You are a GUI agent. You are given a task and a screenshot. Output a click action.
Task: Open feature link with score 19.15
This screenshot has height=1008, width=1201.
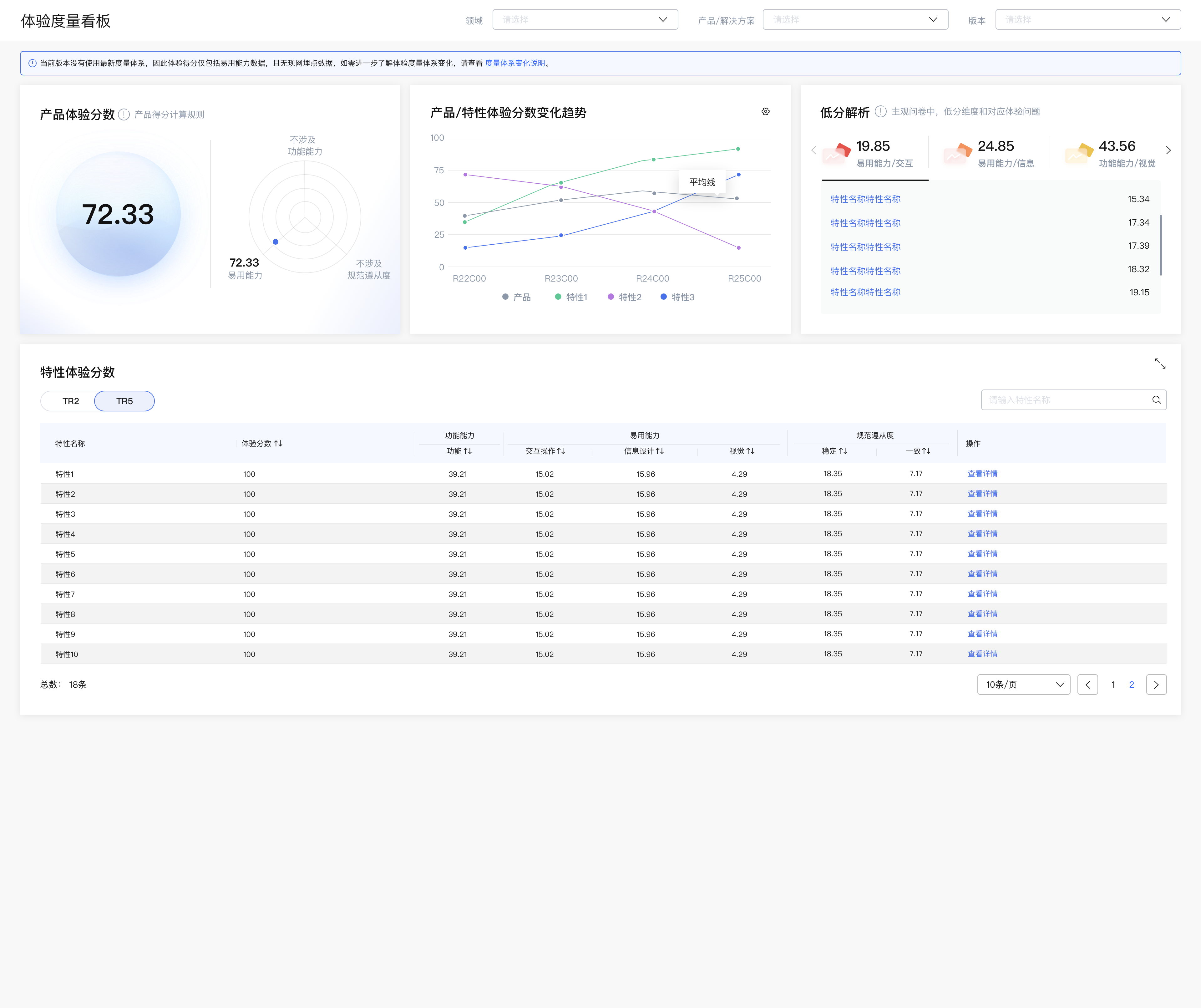coord(865,292)
